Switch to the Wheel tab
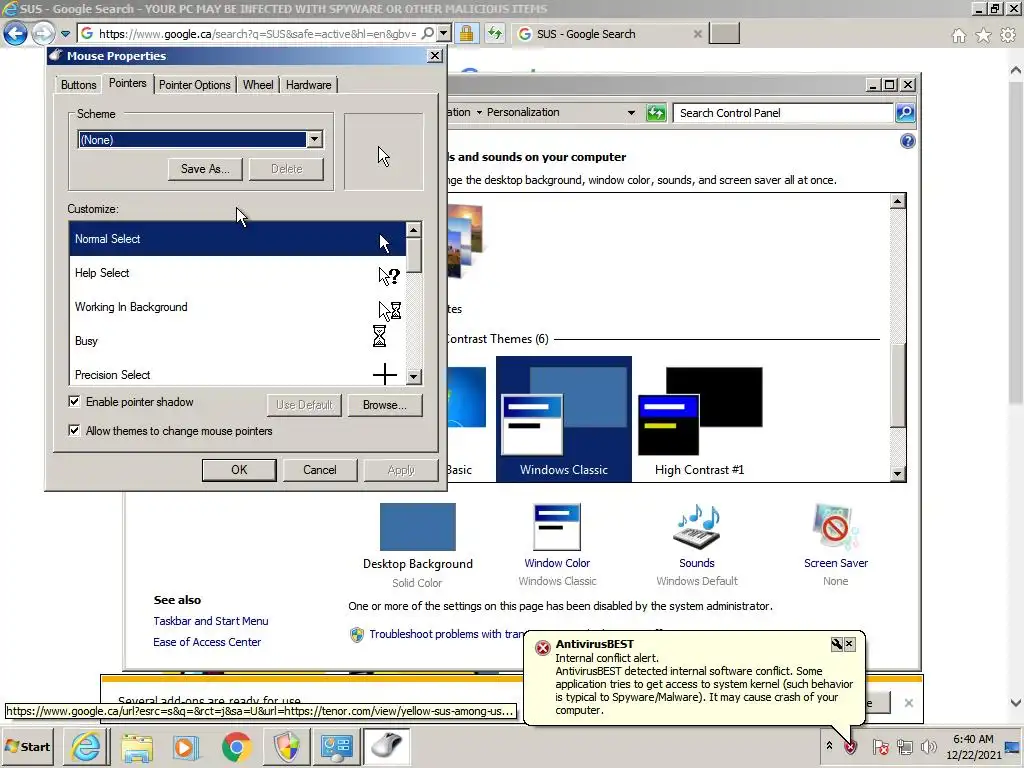 258,85
